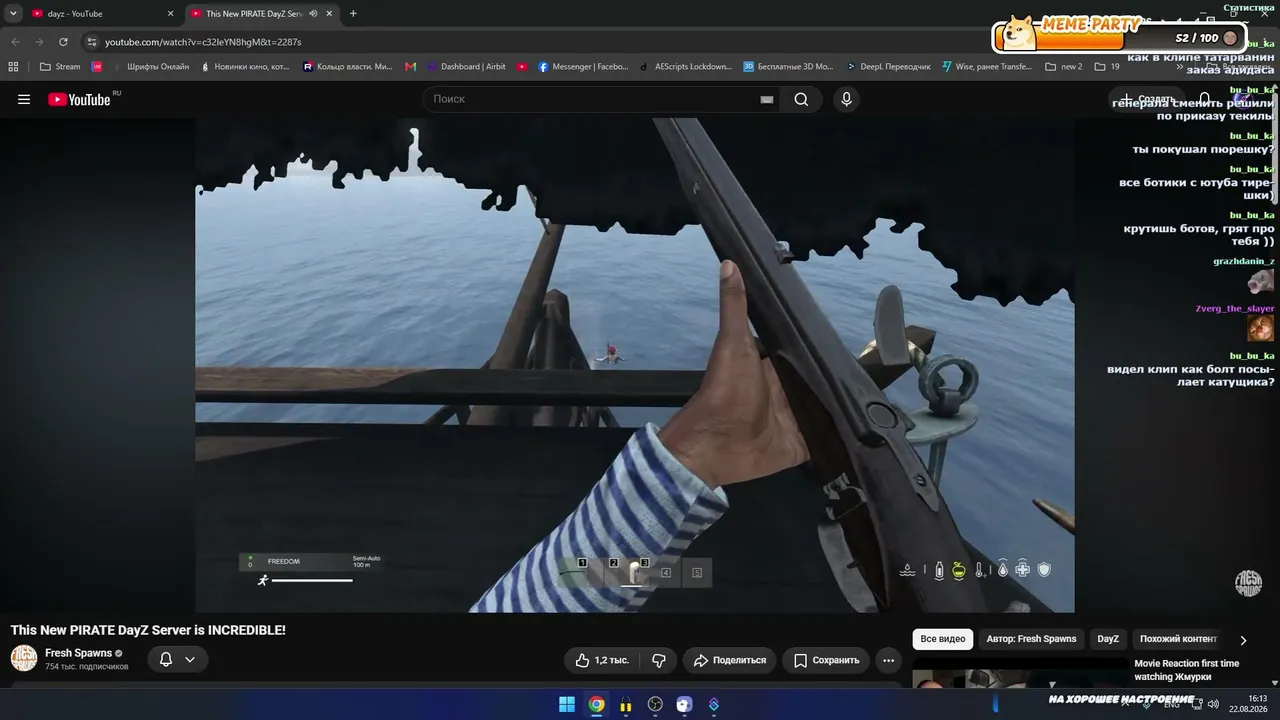Select the DayZ filter chip

tap(1108, 639)
